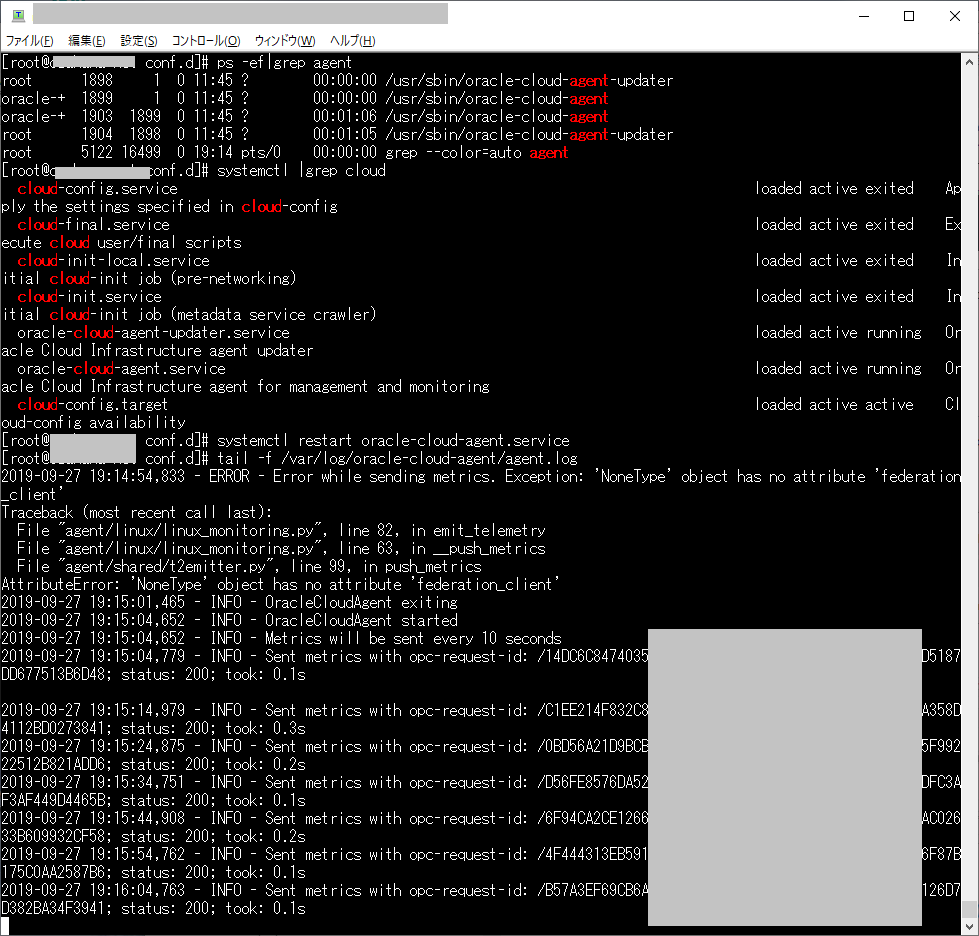Minimize the terminal window
Screen dimensions: 979x936
(x=864, y=16)
